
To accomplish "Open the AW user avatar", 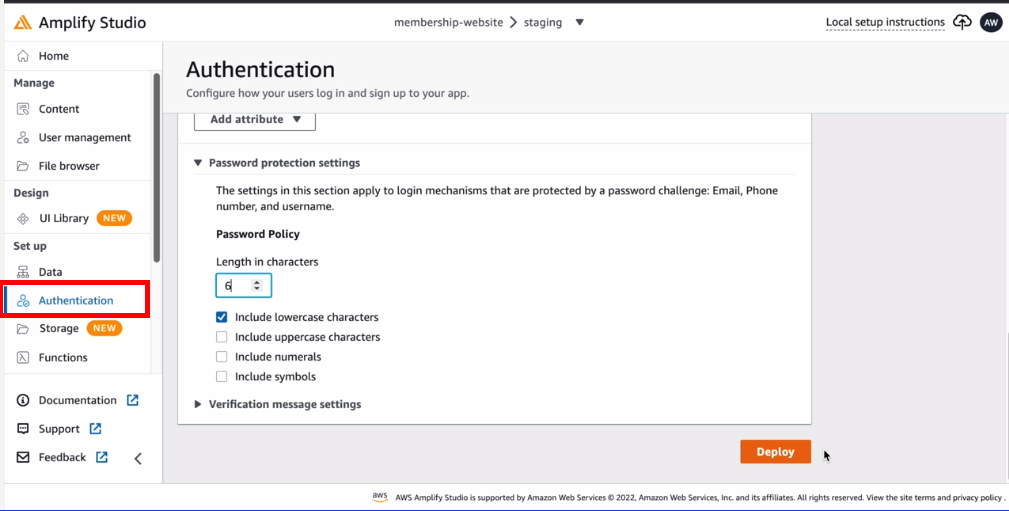I will click(990, 23).
